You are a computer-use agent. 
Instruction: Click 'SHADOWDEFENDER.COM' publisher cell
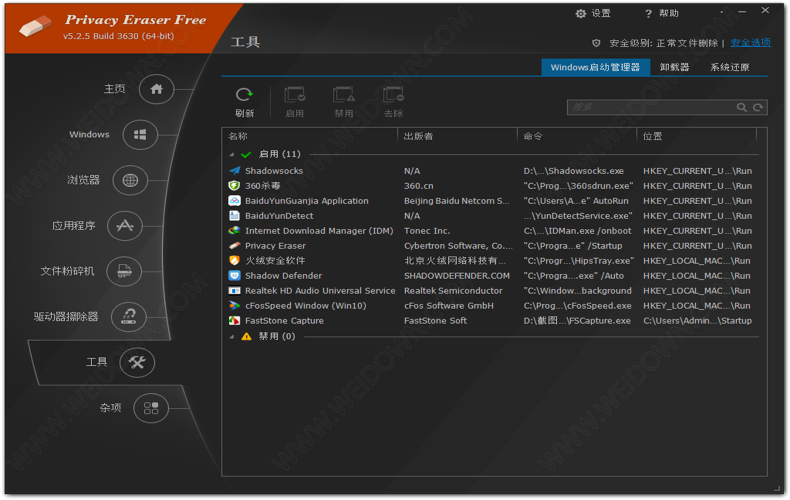pyautogui.click(x=456, y=276)
